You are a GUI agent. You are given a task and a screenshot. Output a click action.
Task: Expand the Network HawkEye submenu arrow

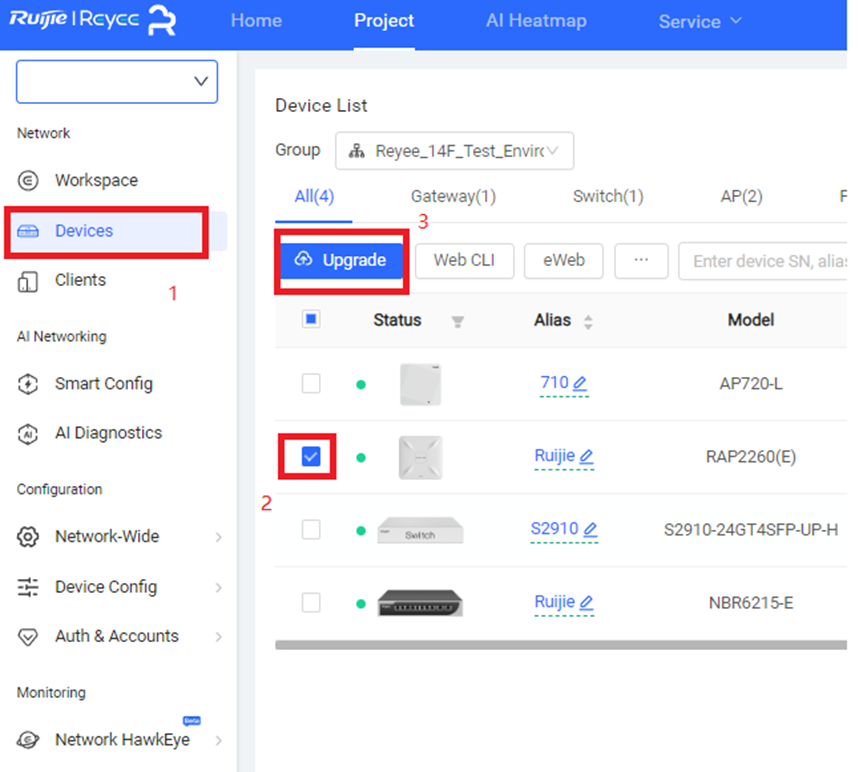(219, 740)
